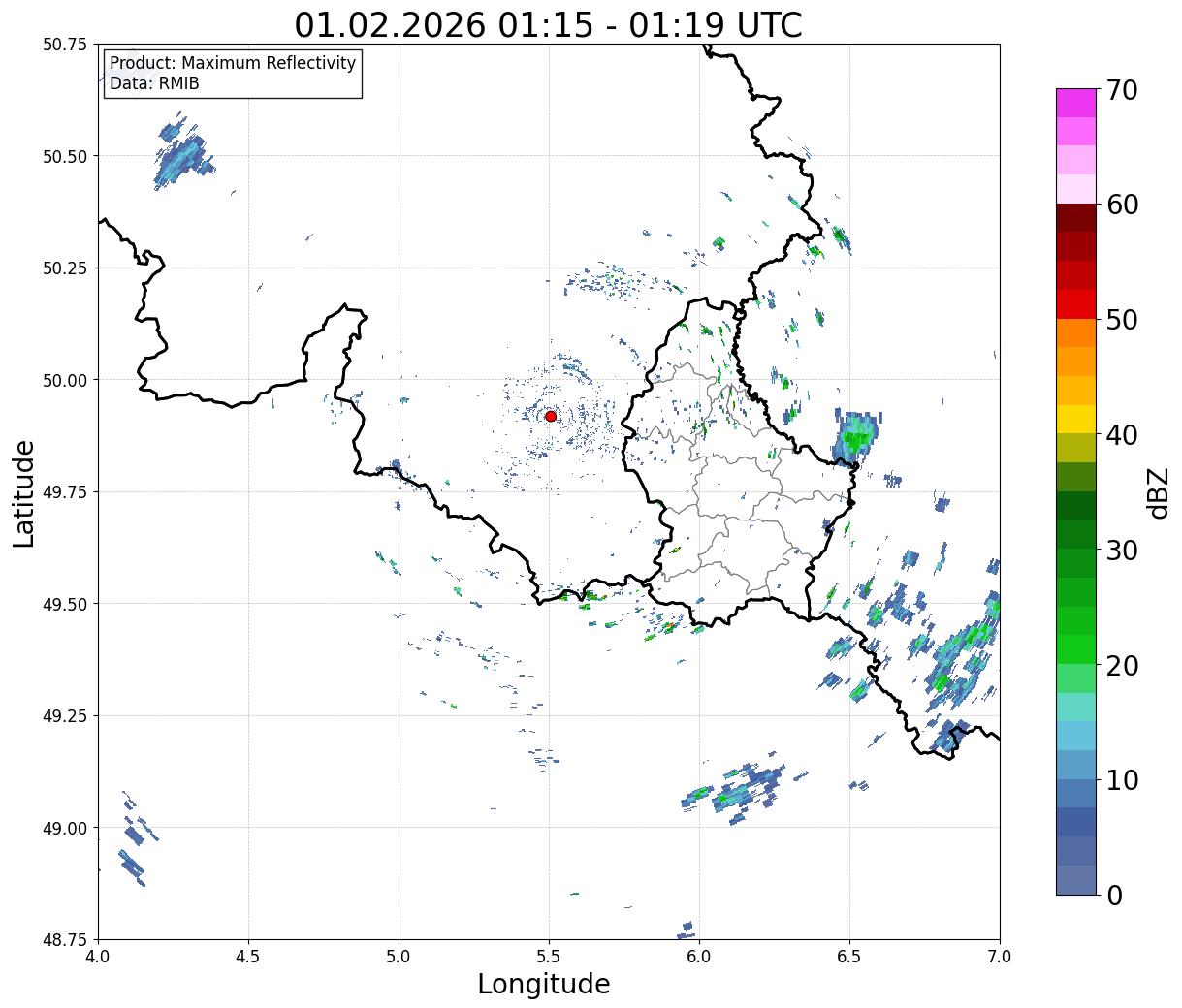
Task: Click the magenta top colorbar segment
Action: 1076,103
